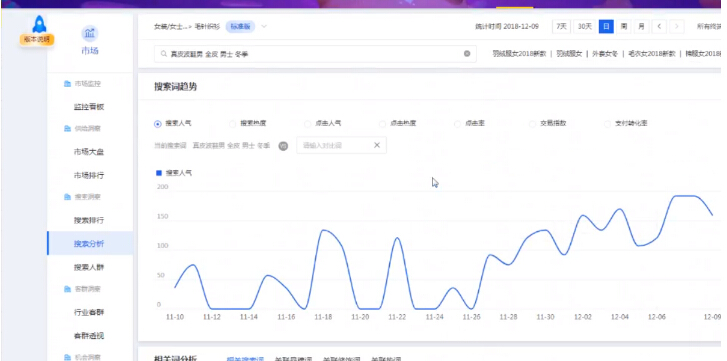Click the magnifier icon in search box
Screen dimensions: 727x361
click(164, 54)
